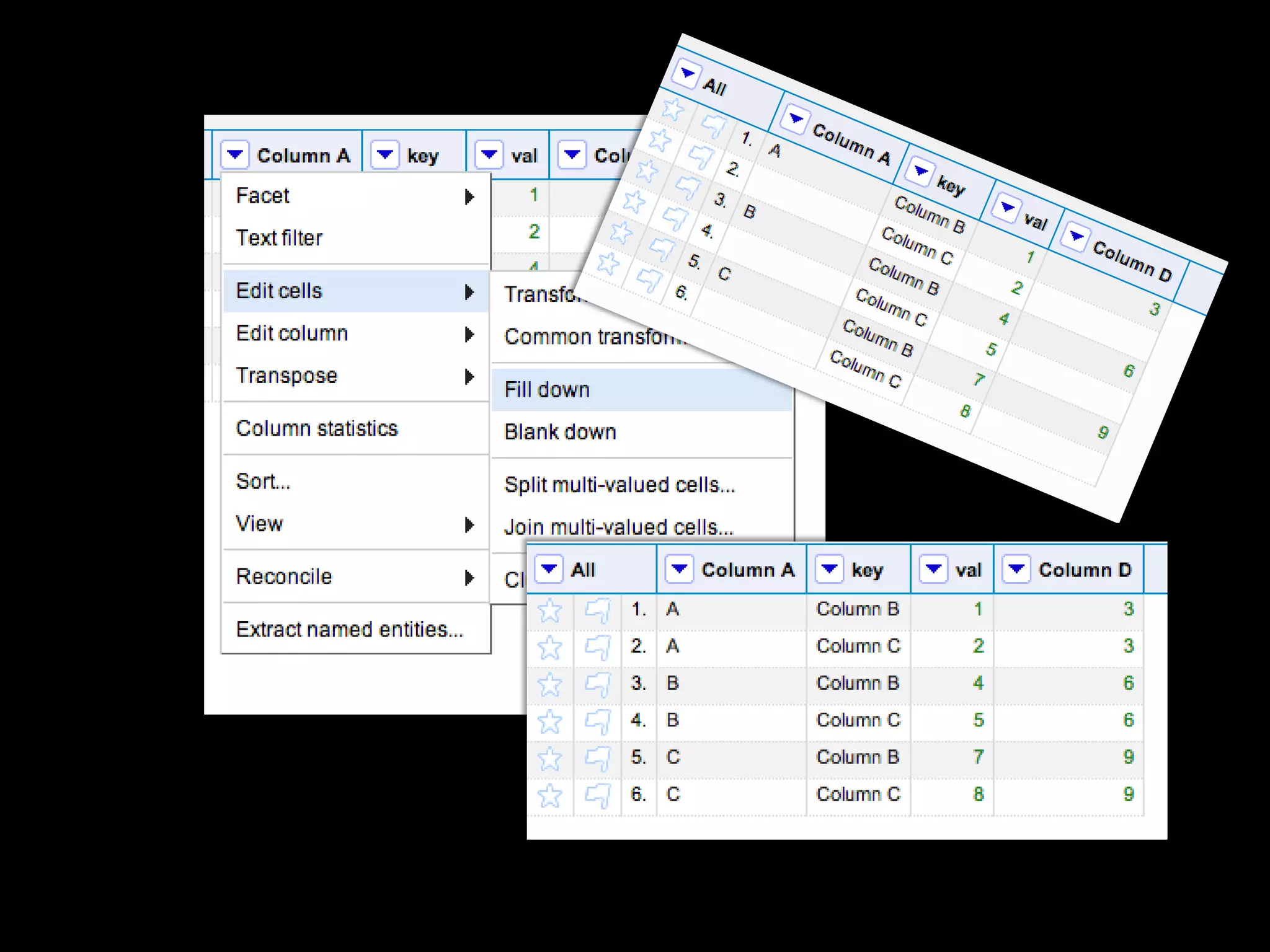Flag row 5 in bottom table

(x=598, y=758)
